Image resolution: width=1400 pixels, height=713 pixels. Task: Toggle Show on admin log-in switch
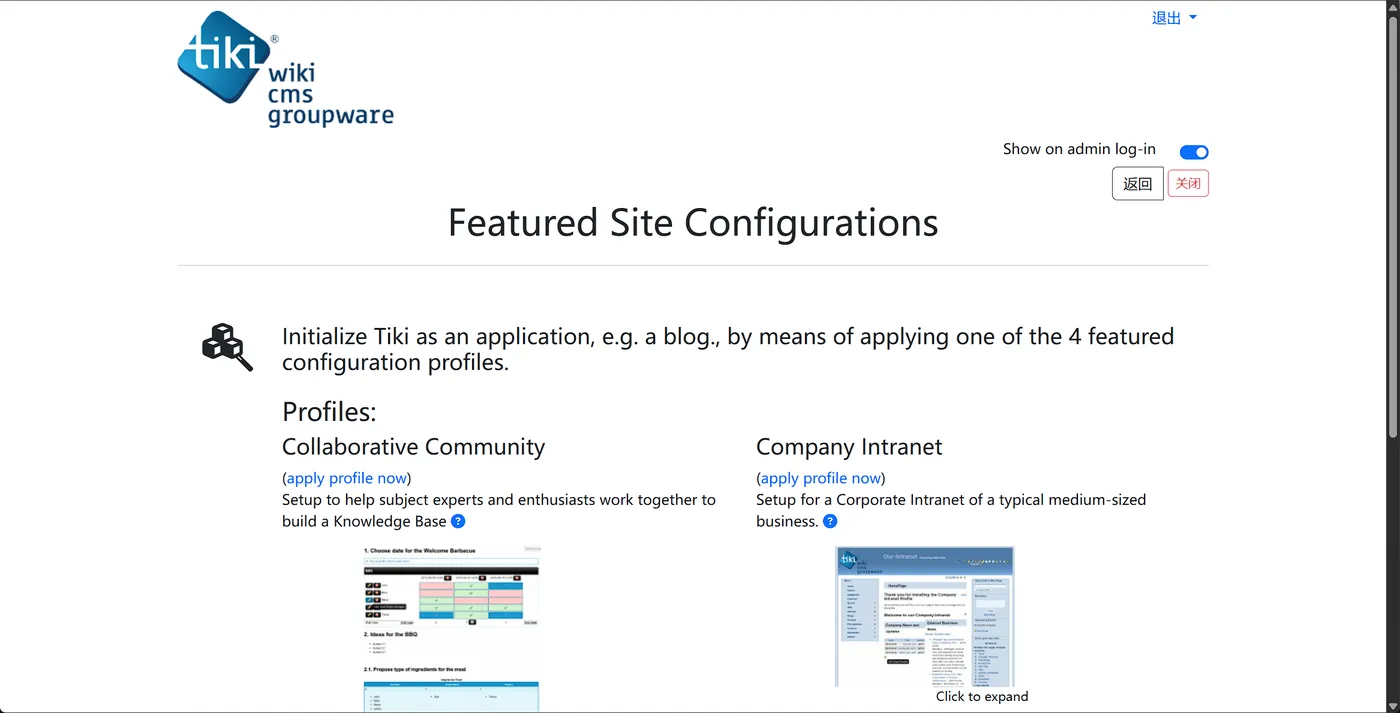tap(1194, 152)
